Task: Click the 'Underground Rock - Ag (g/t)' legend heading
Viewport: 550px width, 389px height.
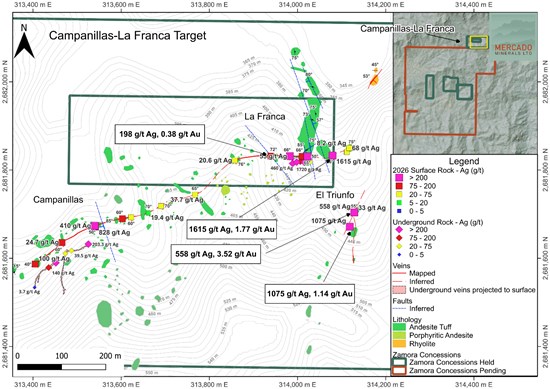Action: click(438, 222)
